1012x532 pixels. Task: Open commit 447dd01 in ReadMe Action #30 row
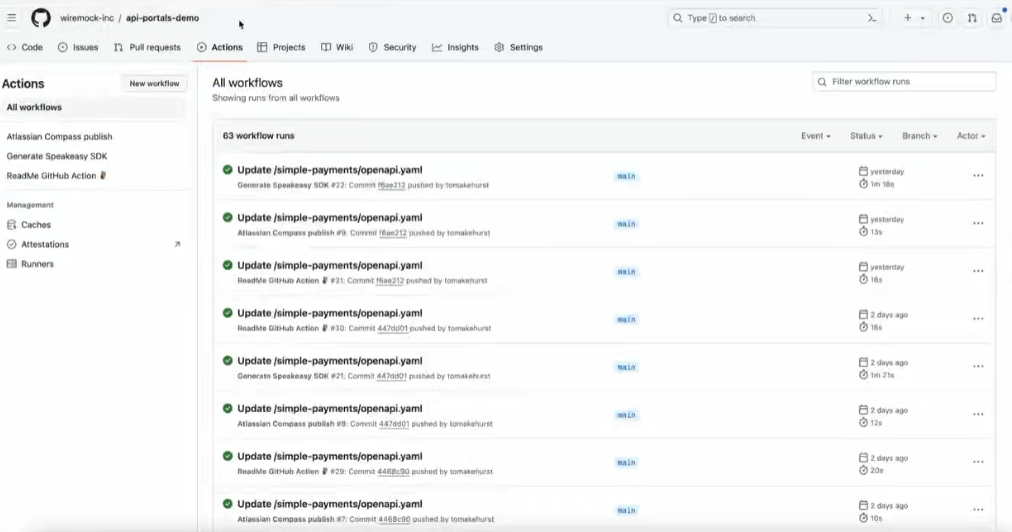pos(392,329)
